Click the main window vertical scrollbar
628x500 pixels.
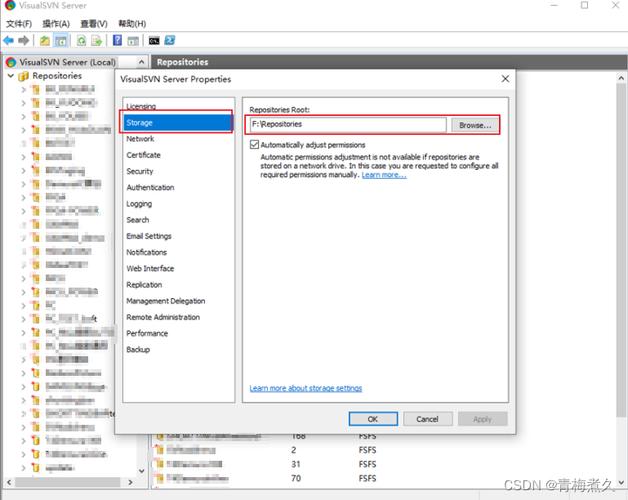[621, 248]
